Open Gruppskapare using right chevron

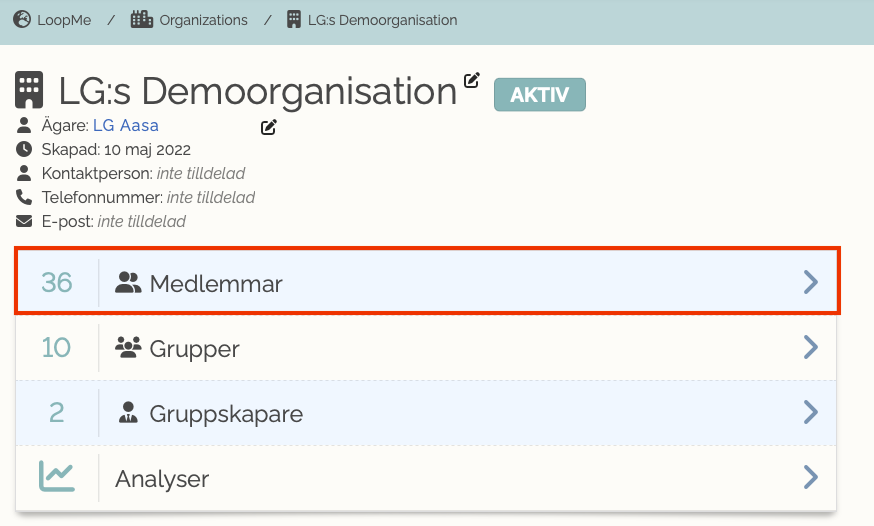[x=811, y=412]
